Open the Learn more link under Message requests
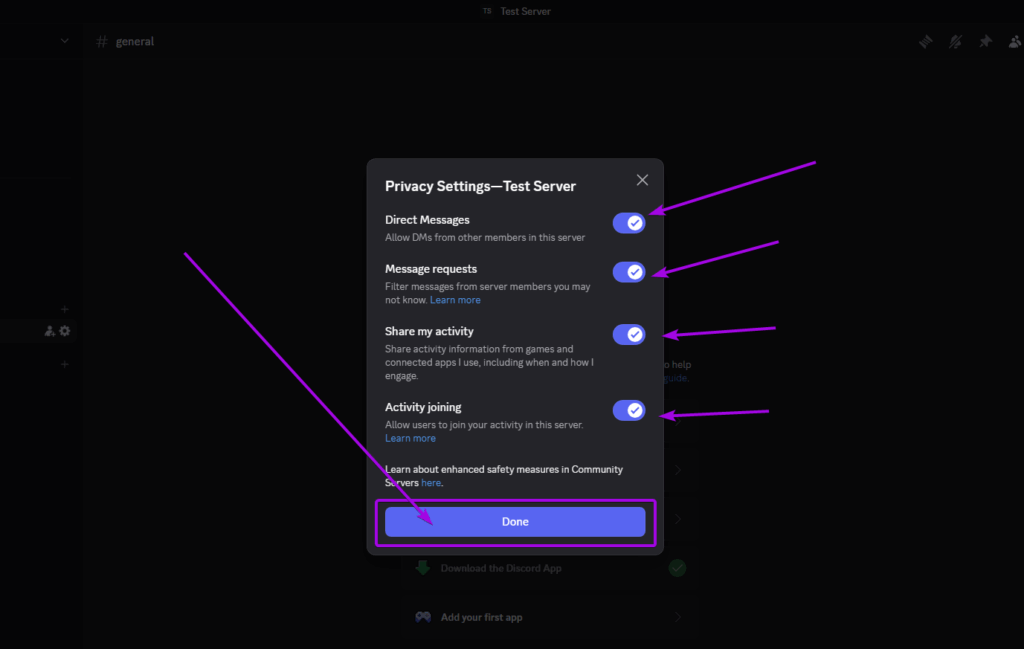1024x649 pixels. point(455,299)
